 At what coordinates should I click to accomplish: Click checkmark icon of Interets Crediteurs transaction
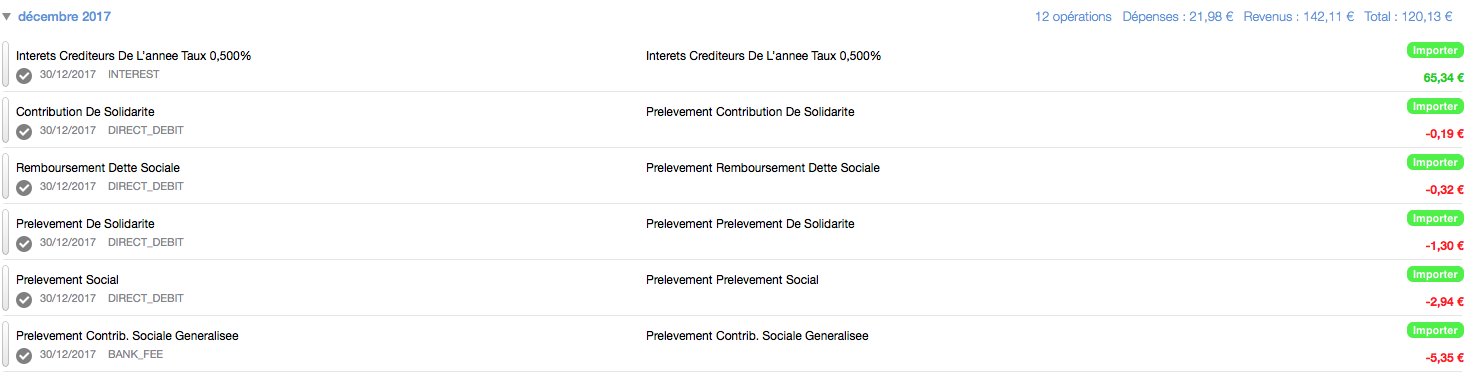click(25, 75)
